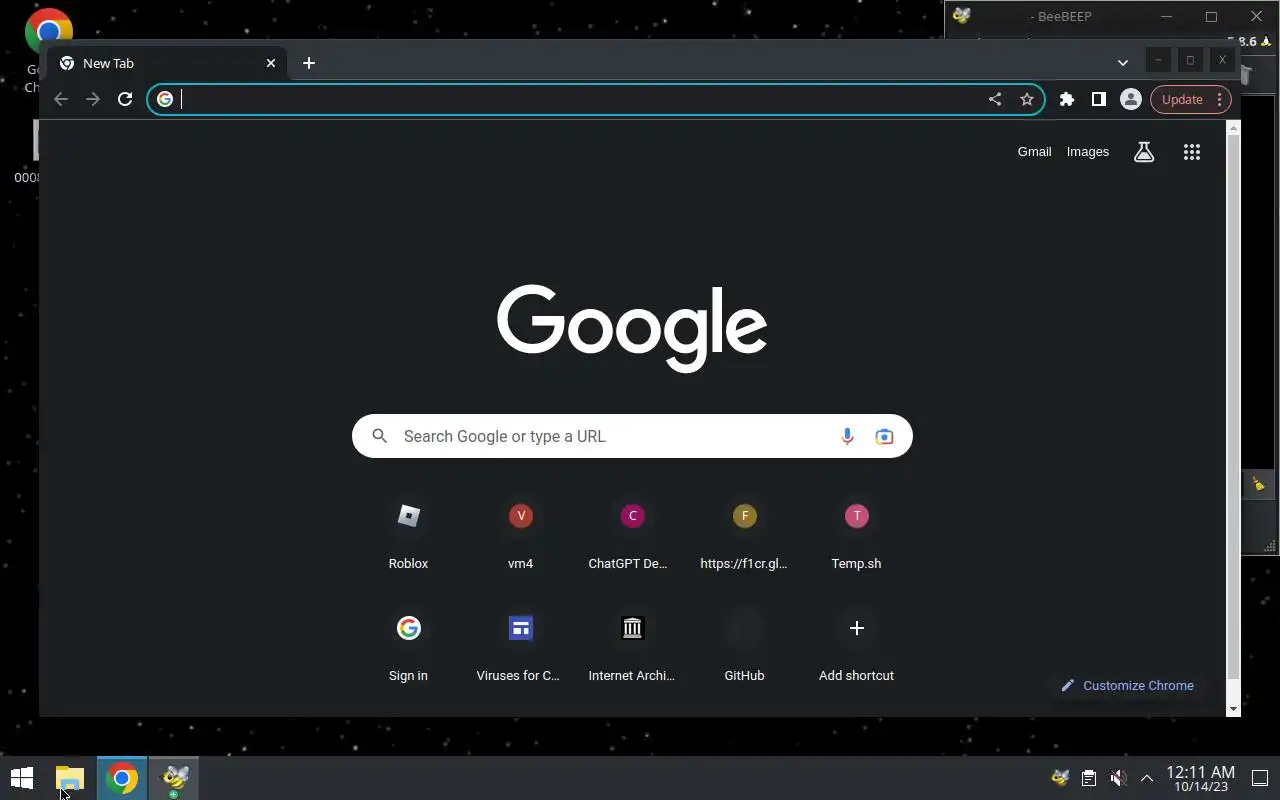Click the back navigation arrow in Chrome

61,99
